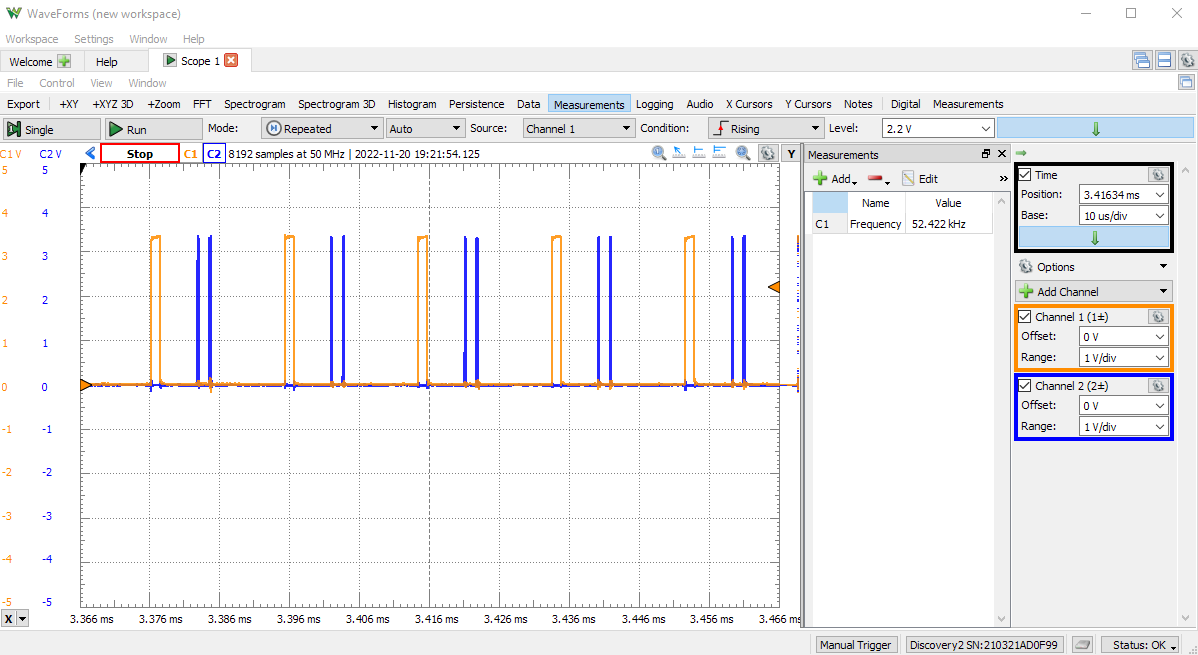
Task: Open the Time Base dropdown
Action: point(1123,216)
